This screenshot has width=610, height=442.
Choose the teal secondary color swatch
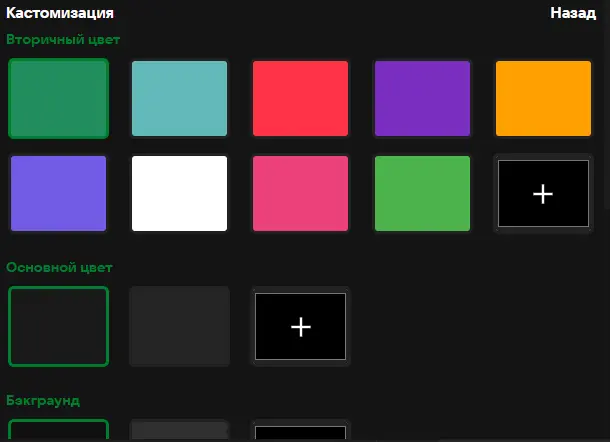click(x=180, y=98)
